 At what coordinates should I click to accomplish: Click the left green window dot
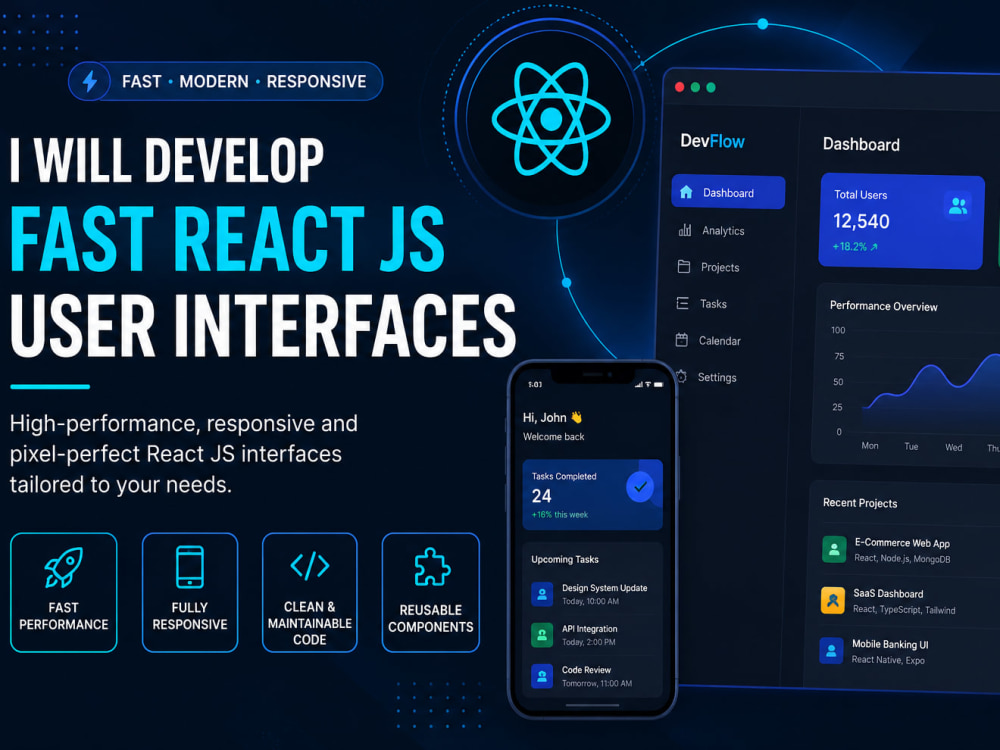click(x=695, y=87)
